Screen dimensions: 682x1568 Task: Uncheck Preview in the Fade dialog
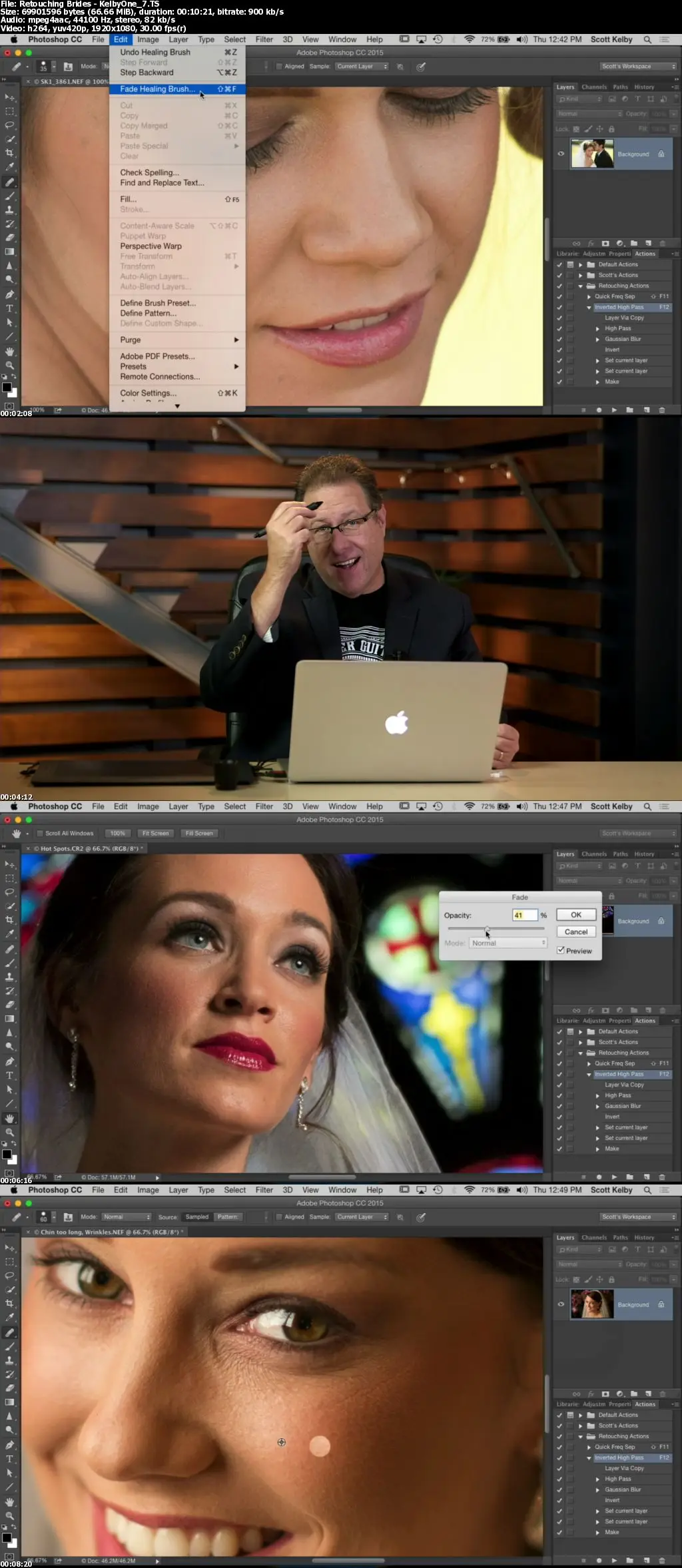(x=561, y=950)
